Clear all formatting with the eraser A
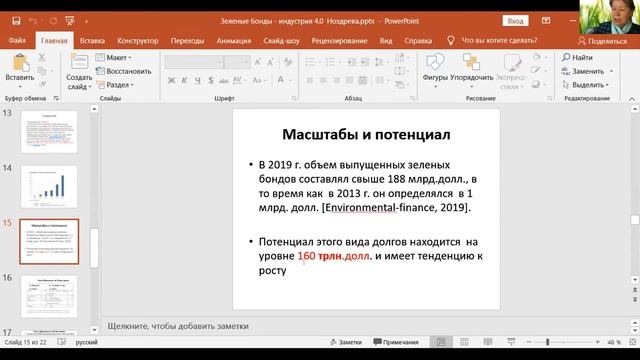Viewport: 640px width, 360px height. click(x=288, y=62)
